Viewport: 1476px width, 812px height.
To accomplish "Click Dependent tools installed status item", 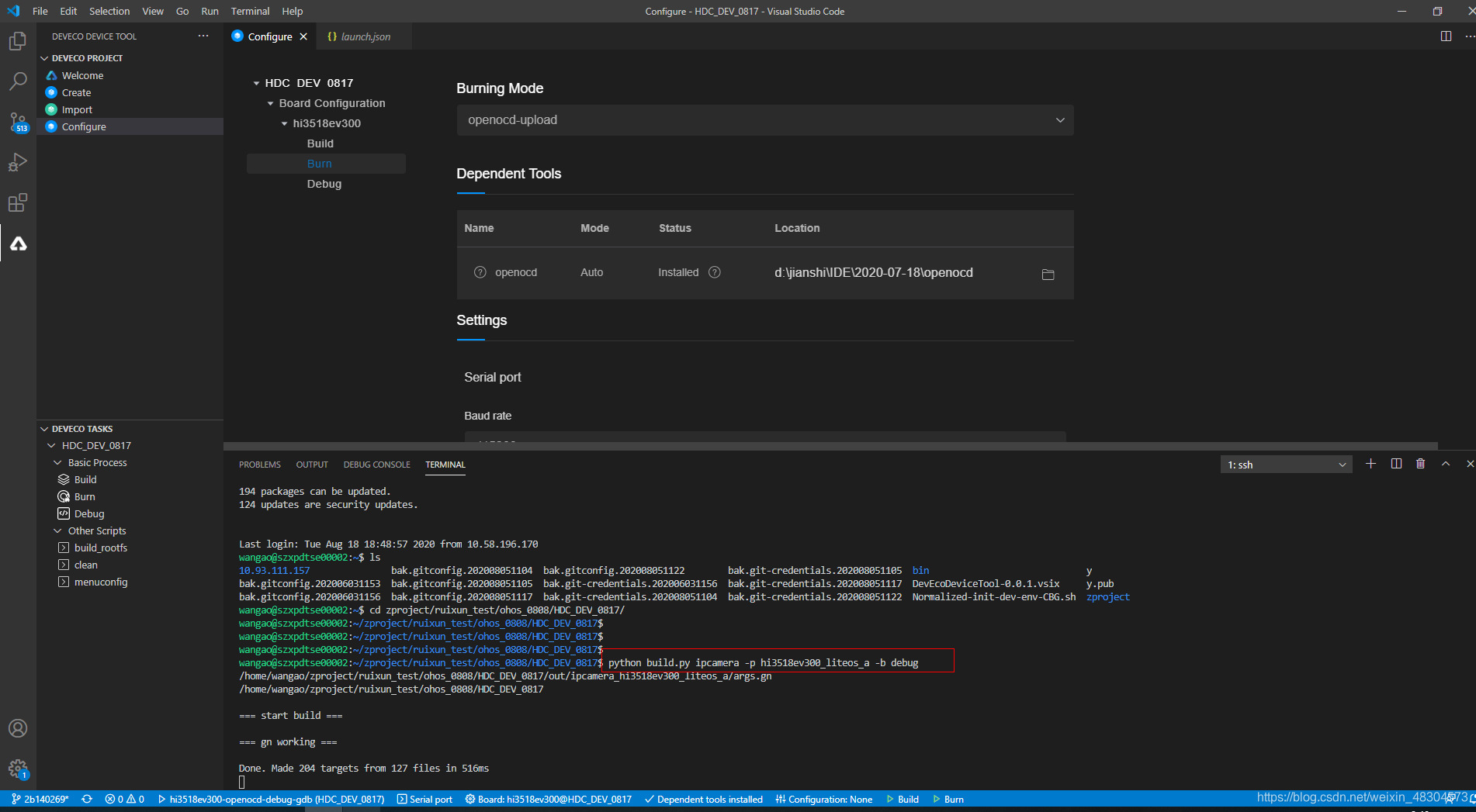I will tap(704, 799).
